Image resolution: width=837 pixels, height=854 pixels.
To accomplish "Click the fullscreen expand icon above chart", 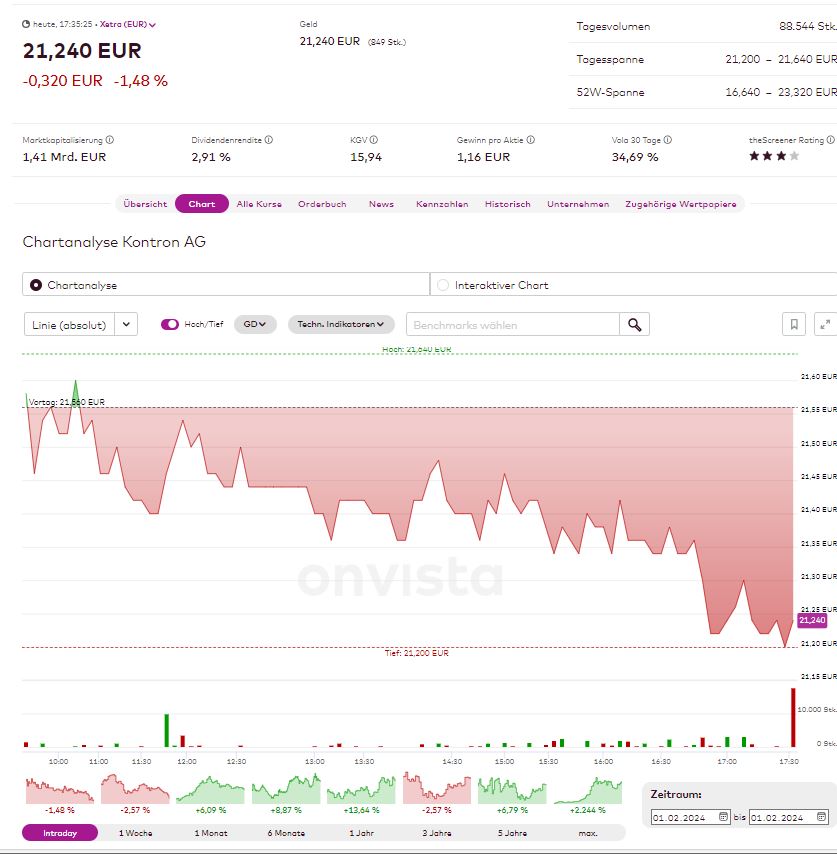I will pyautogui.click(x=825, y=324).
